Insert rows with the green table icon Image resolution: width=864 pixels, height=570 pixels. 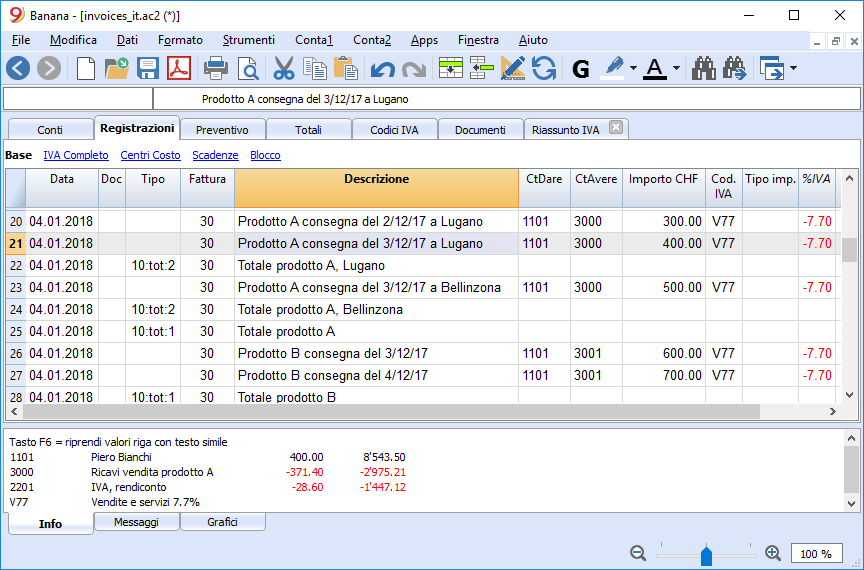click(450, 69)
